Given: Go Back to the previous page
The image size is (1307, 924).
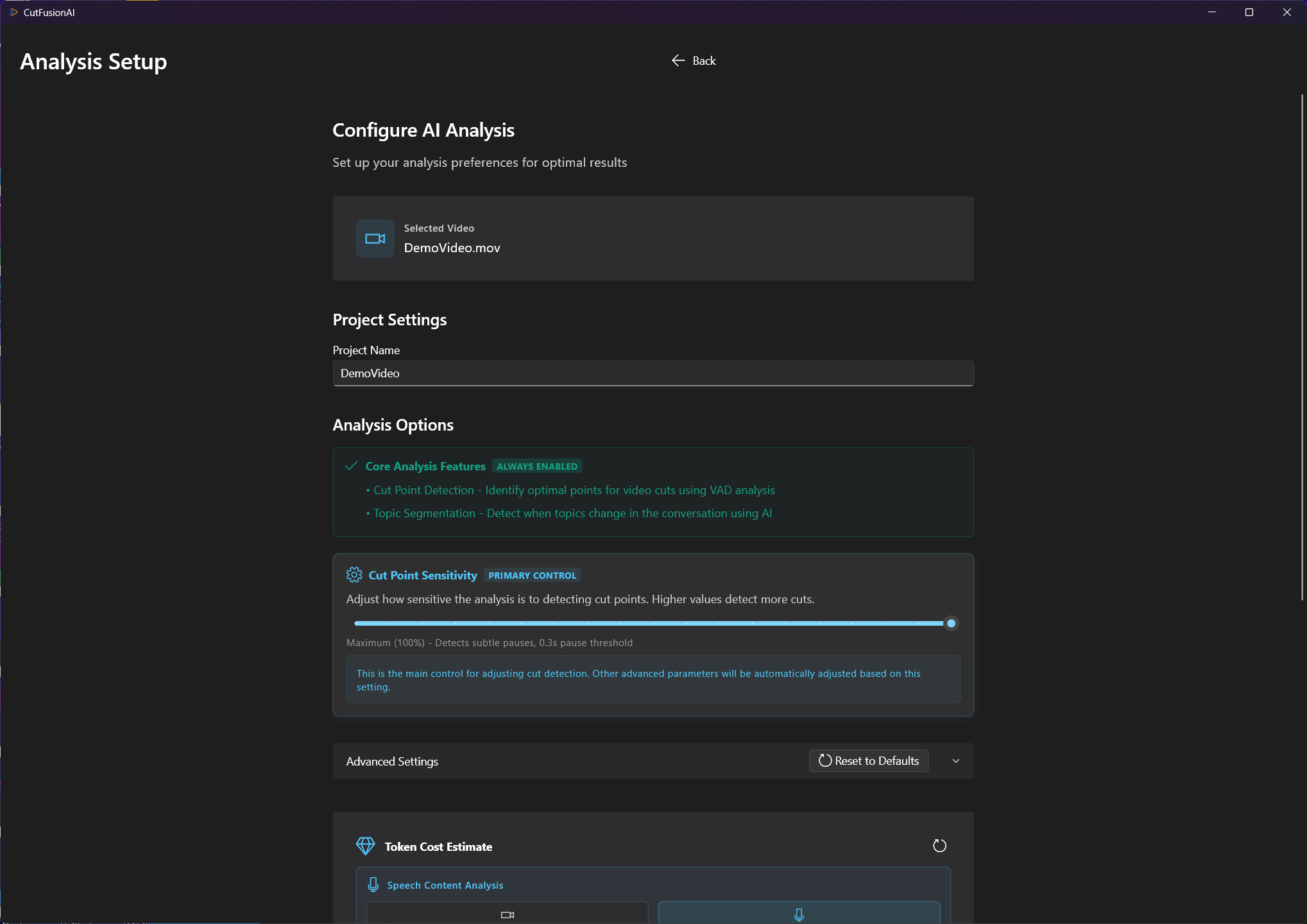Looking at the screenshot, I should coord(704,61).
